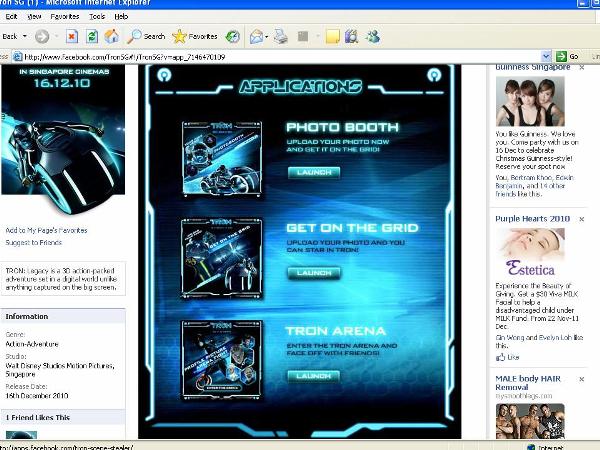Click the Back button
This screenshot has width=600, height=450.
coord(10,37)
